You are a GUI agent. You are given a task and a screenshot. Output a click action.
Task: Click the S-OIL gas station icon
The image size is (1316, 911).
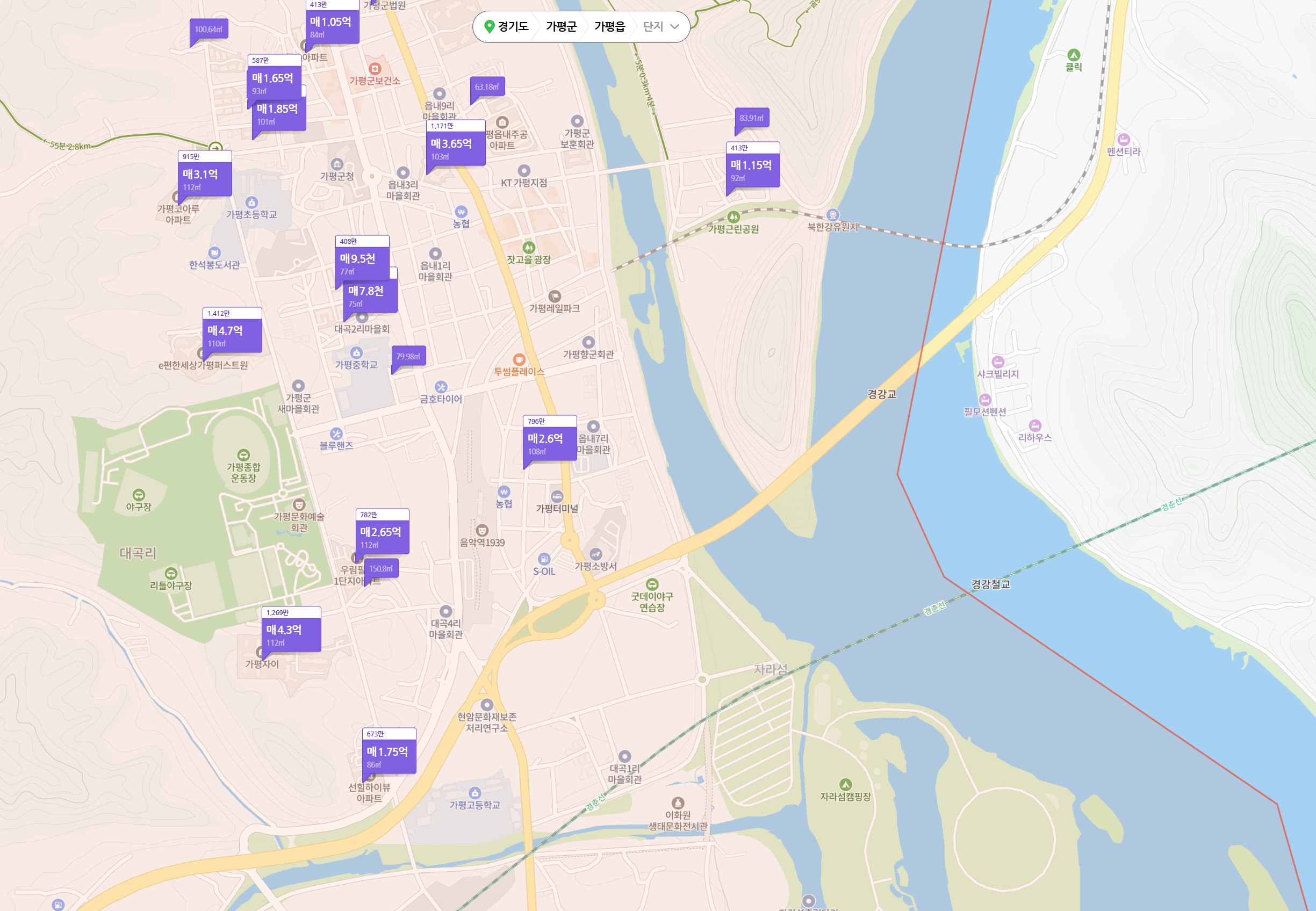click(544, 559)
